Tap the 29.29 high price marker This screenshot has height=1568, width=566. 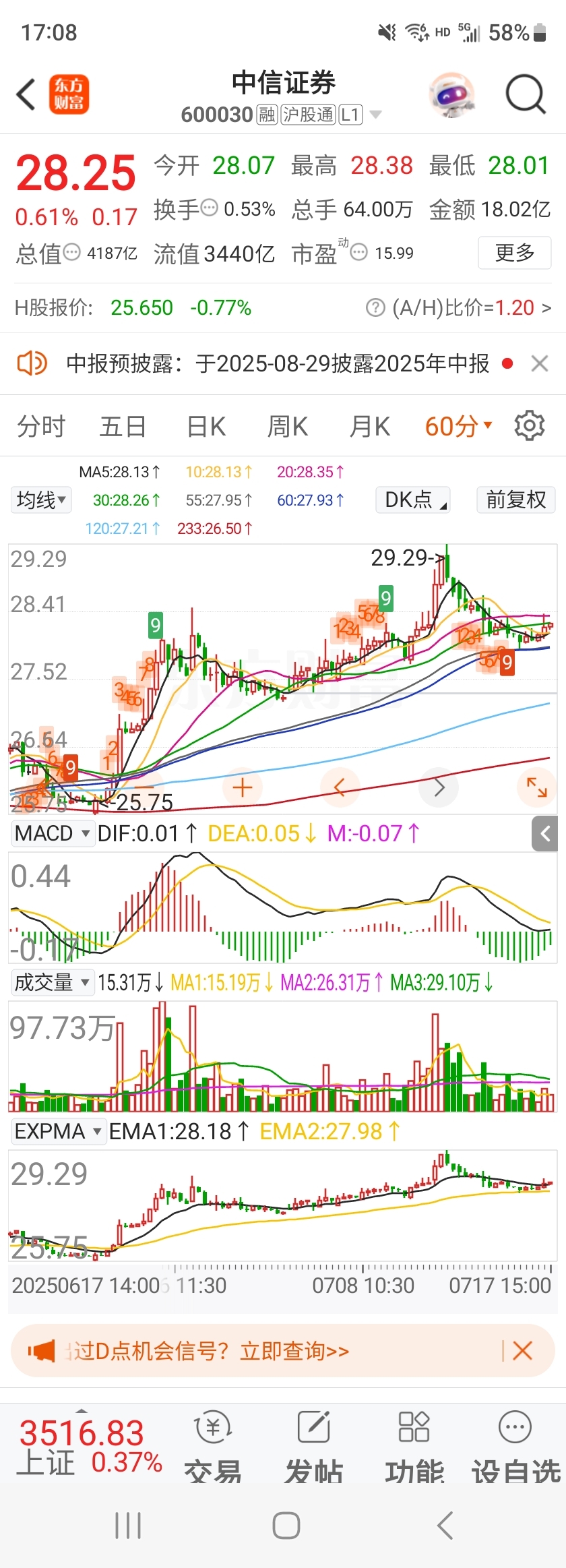pos(407,557)
